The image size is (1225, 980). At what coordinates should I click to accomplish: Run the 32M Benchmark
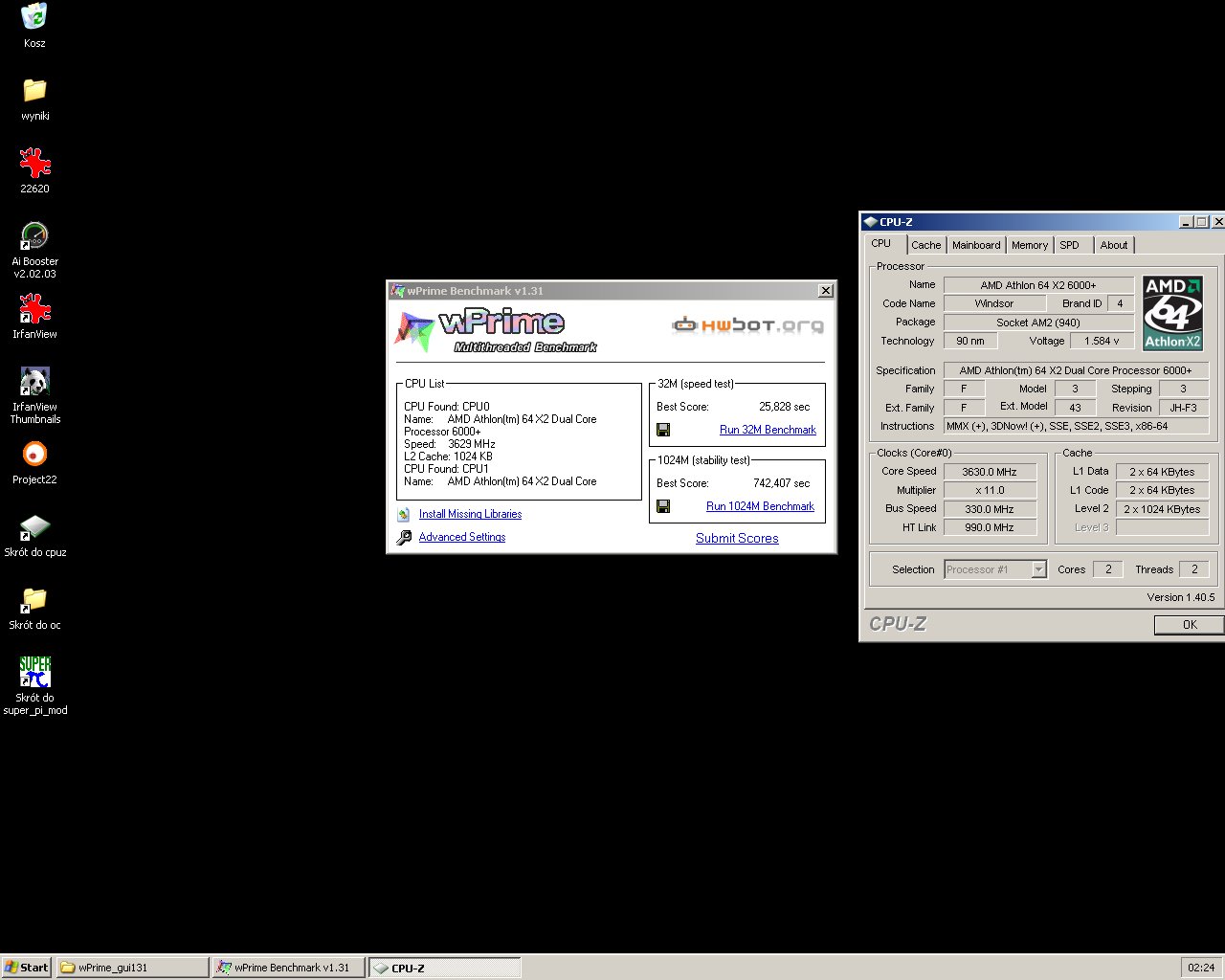pos(768,430)
